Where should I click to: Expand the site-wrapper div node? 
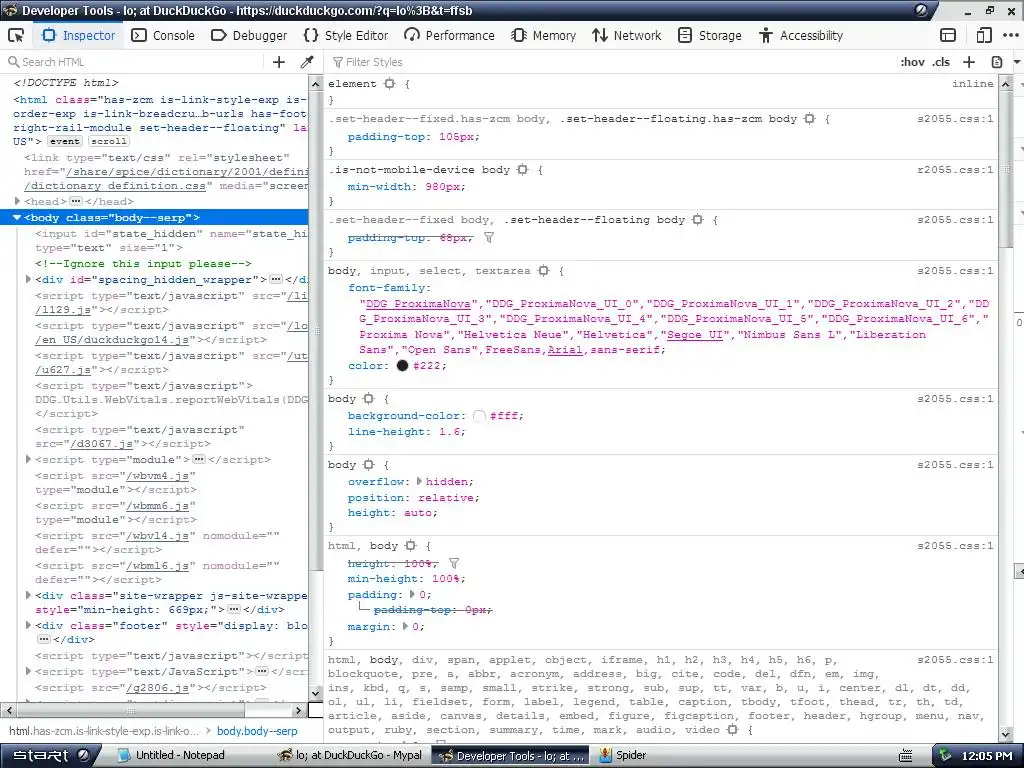28,596
